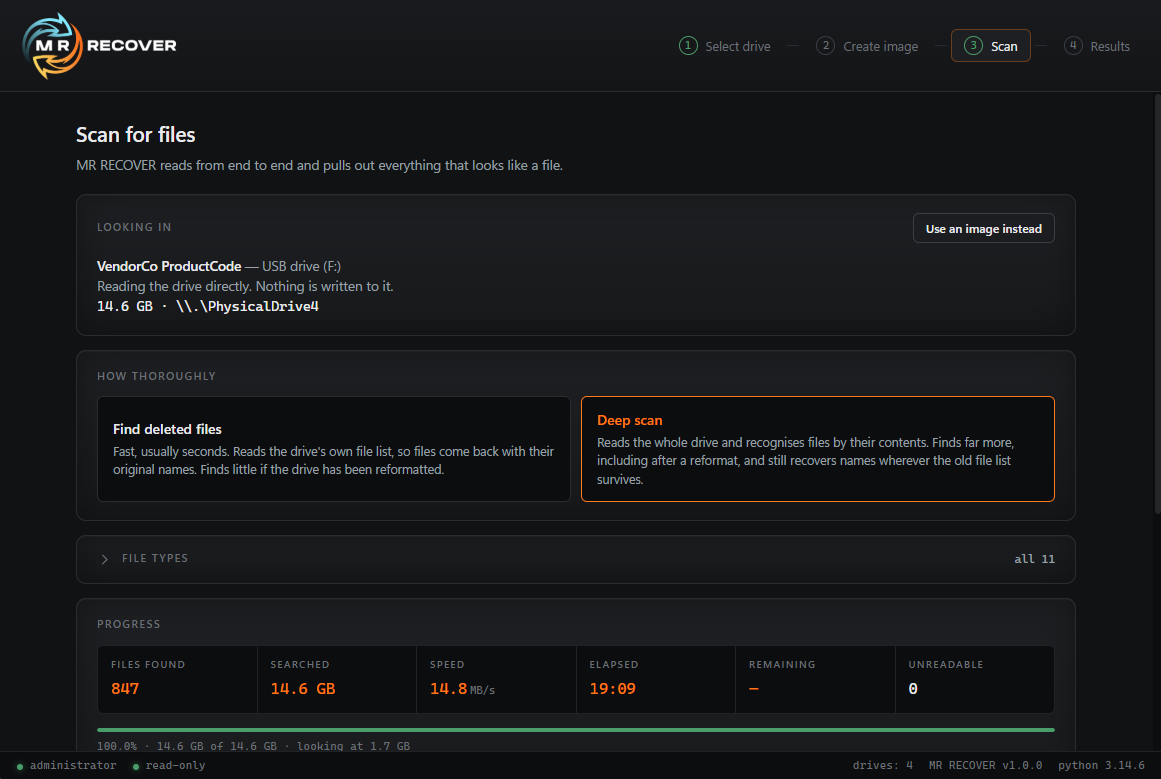Image resolution: width=1161 pixels, height=779 pixels.
Task: Click the 'VendorCo ProductCode' drive name
Action: [x=169, y=266]
